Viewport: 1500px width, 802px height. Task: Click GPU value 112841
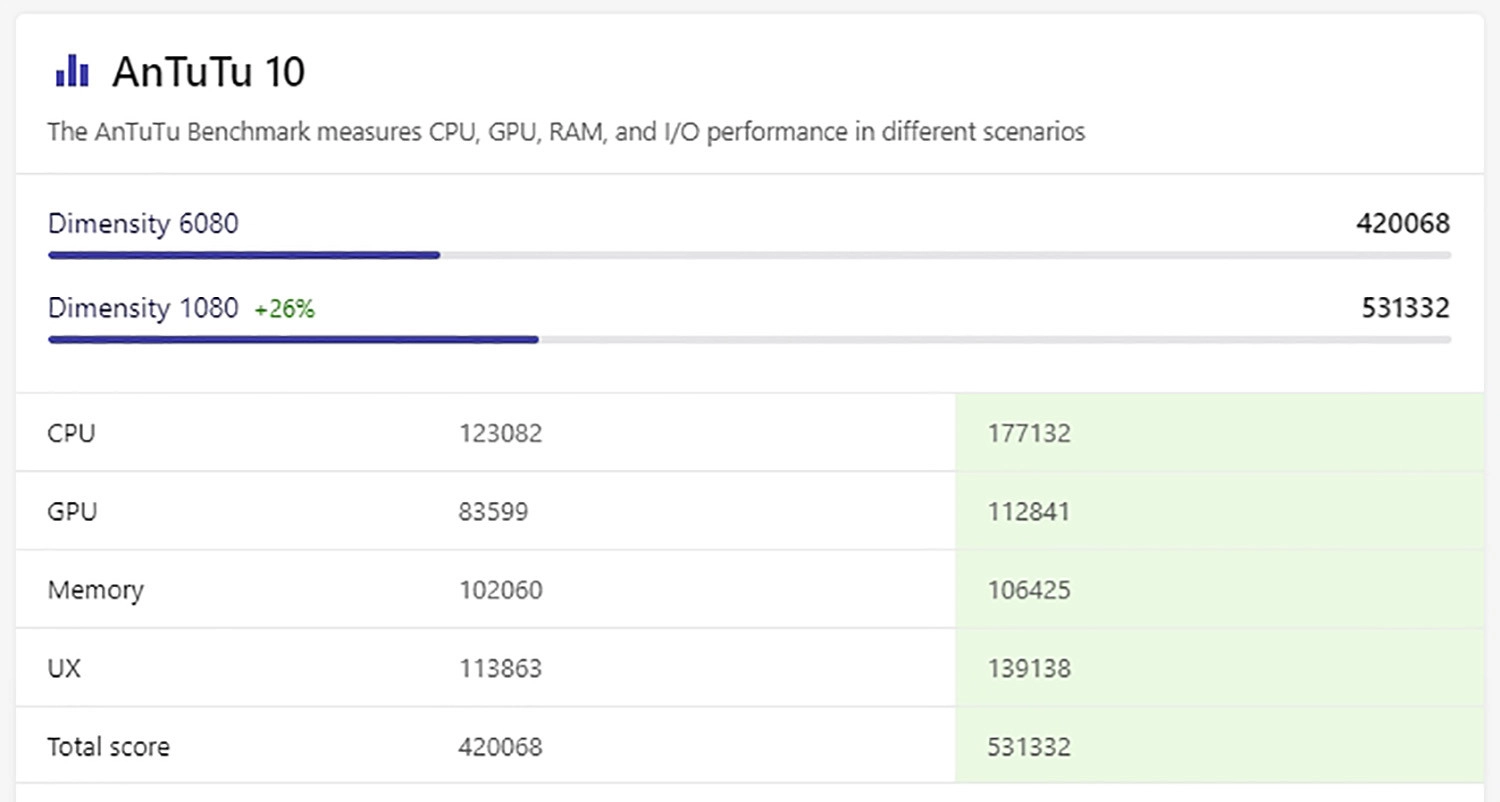pos(1029,512)
